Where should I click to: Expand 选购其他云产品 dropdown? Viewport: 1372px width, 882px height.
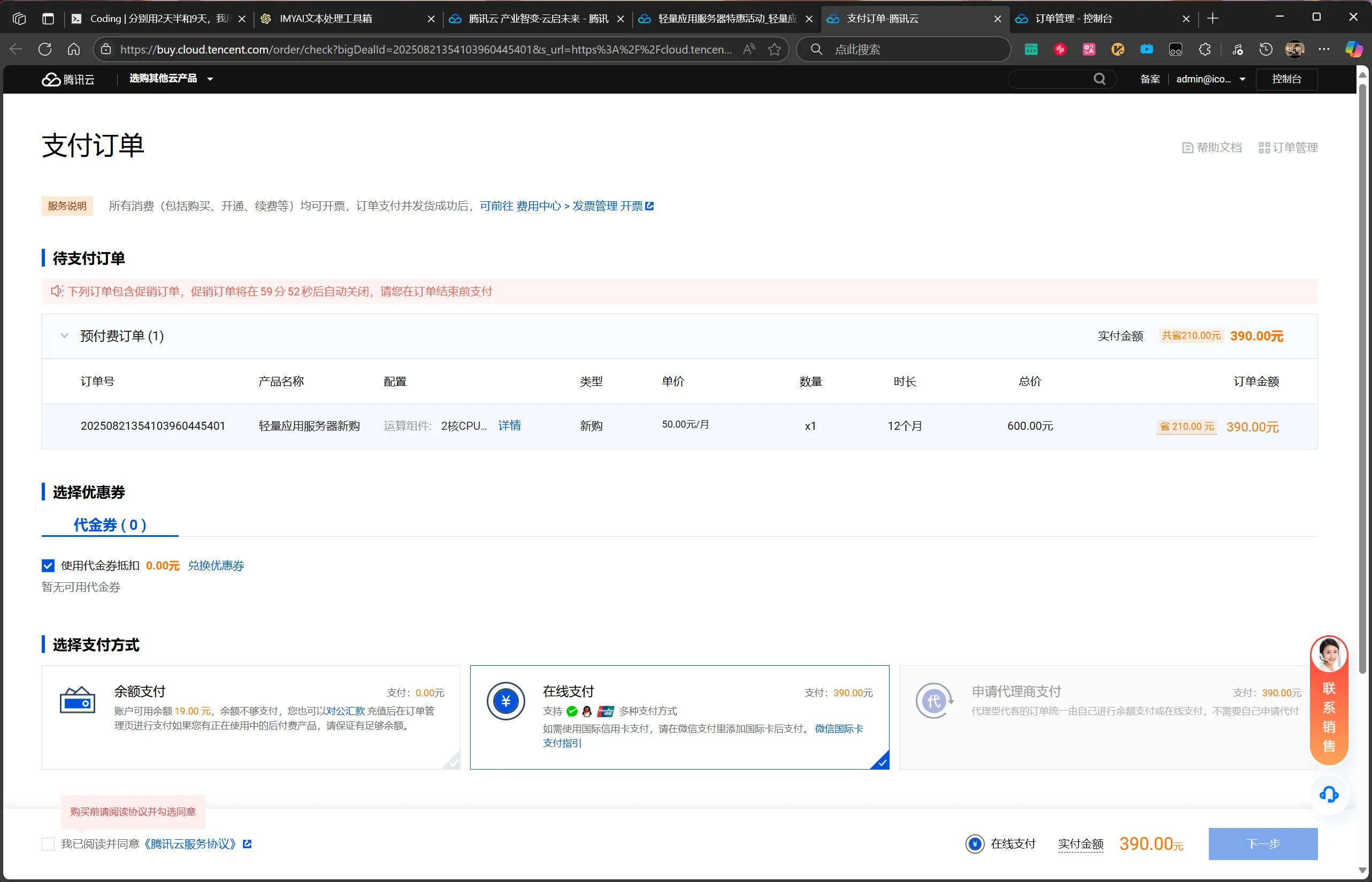tap(171, 79)
